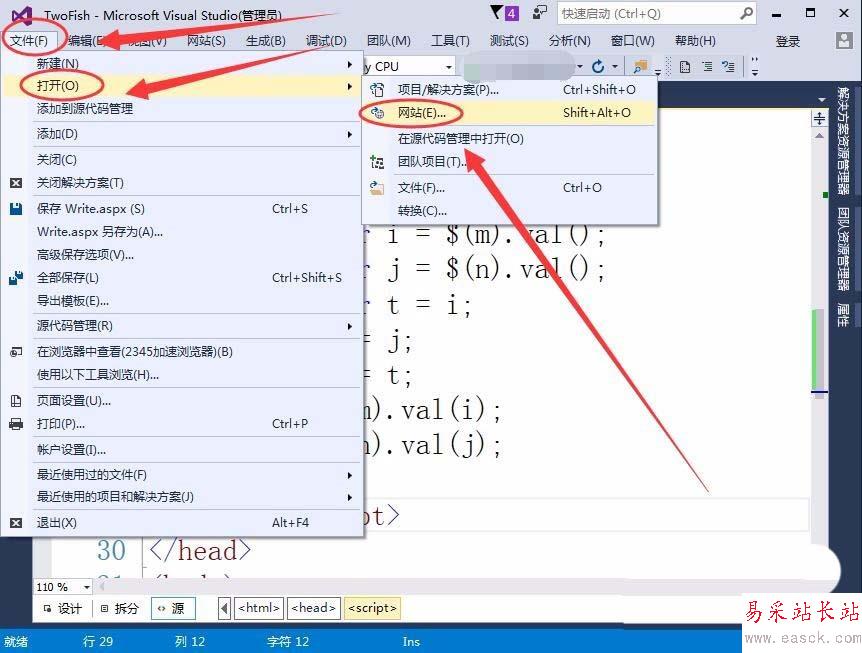Image resolution: width=862 pixels, height=653 pixels.
Task: Open the 调试(D) menu
Action: (326, 41)
